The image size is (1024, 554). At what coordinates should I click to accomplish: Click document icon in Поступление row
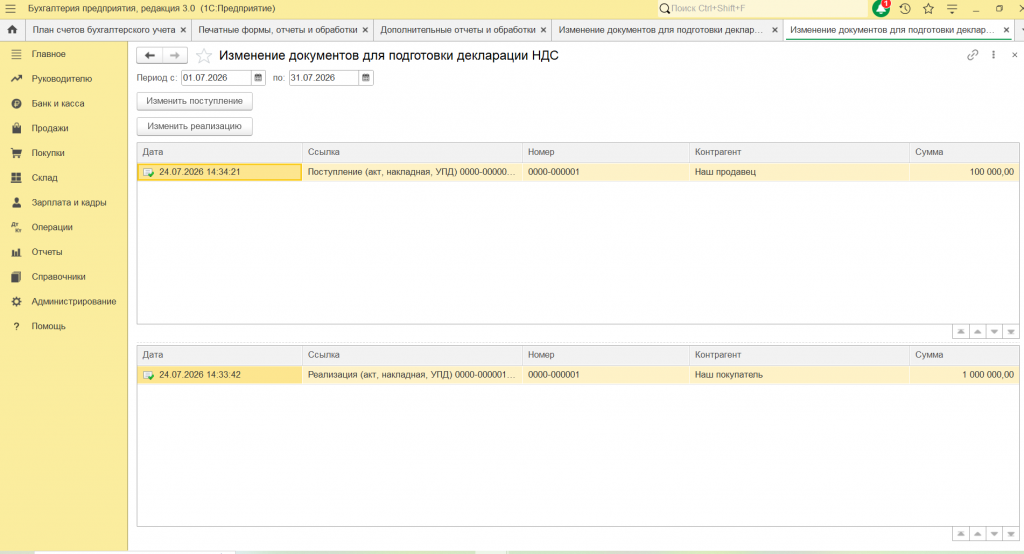[x=148, y=172]
